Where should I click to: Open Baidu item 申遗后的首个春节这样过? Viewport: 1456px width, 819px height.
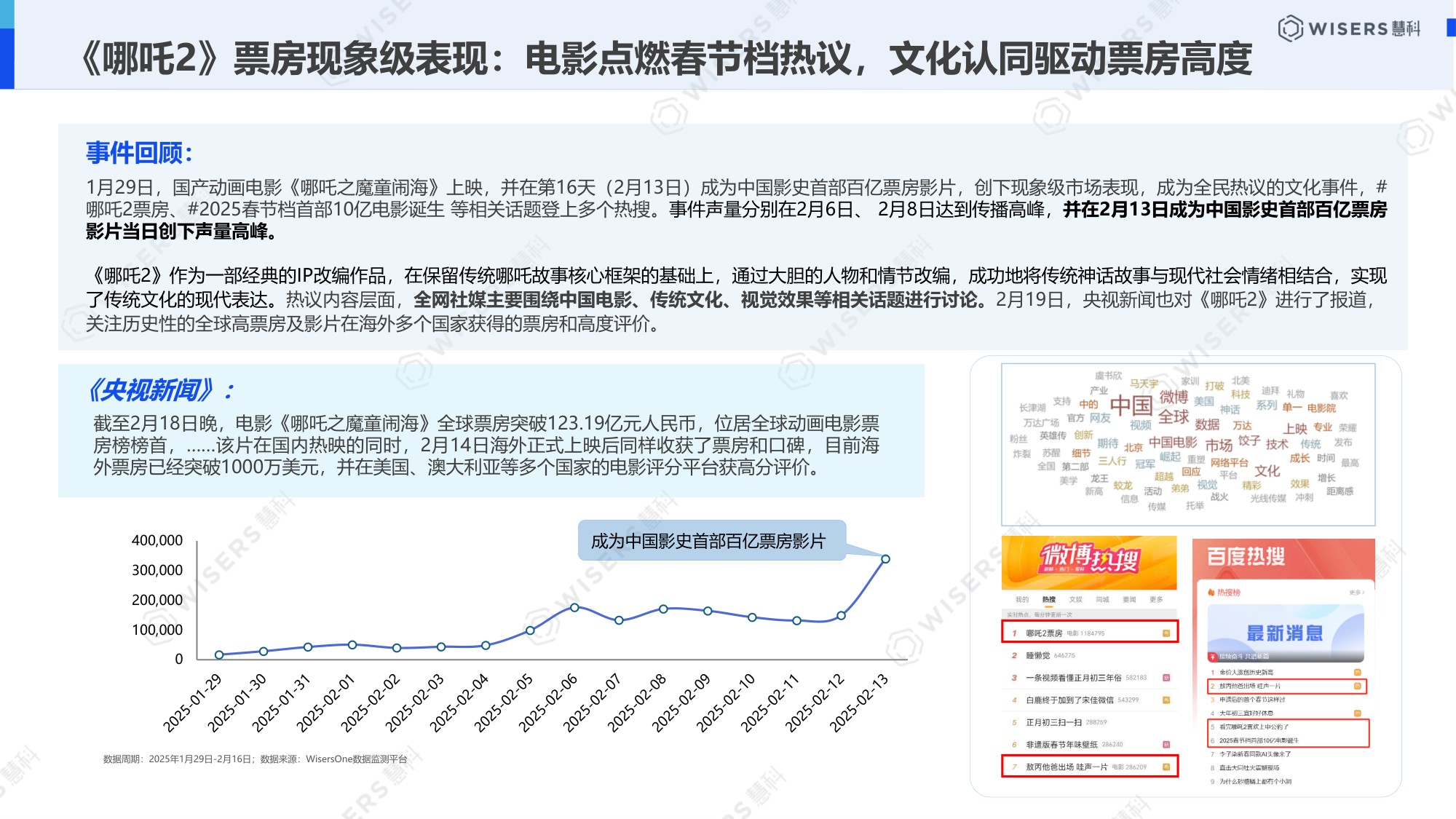tap(1252, 700)
